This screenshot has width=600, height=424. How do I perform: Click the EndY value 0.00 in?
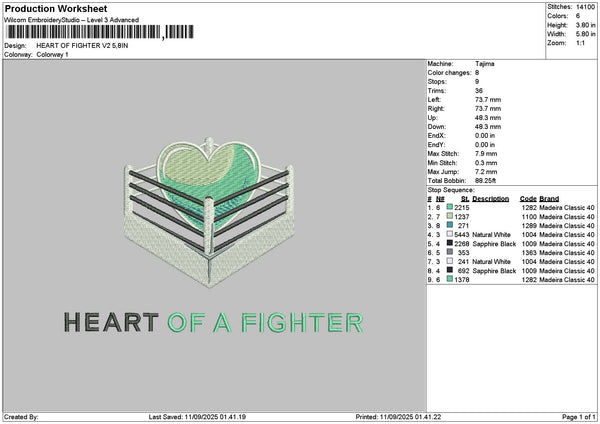[x=485, y=145]
